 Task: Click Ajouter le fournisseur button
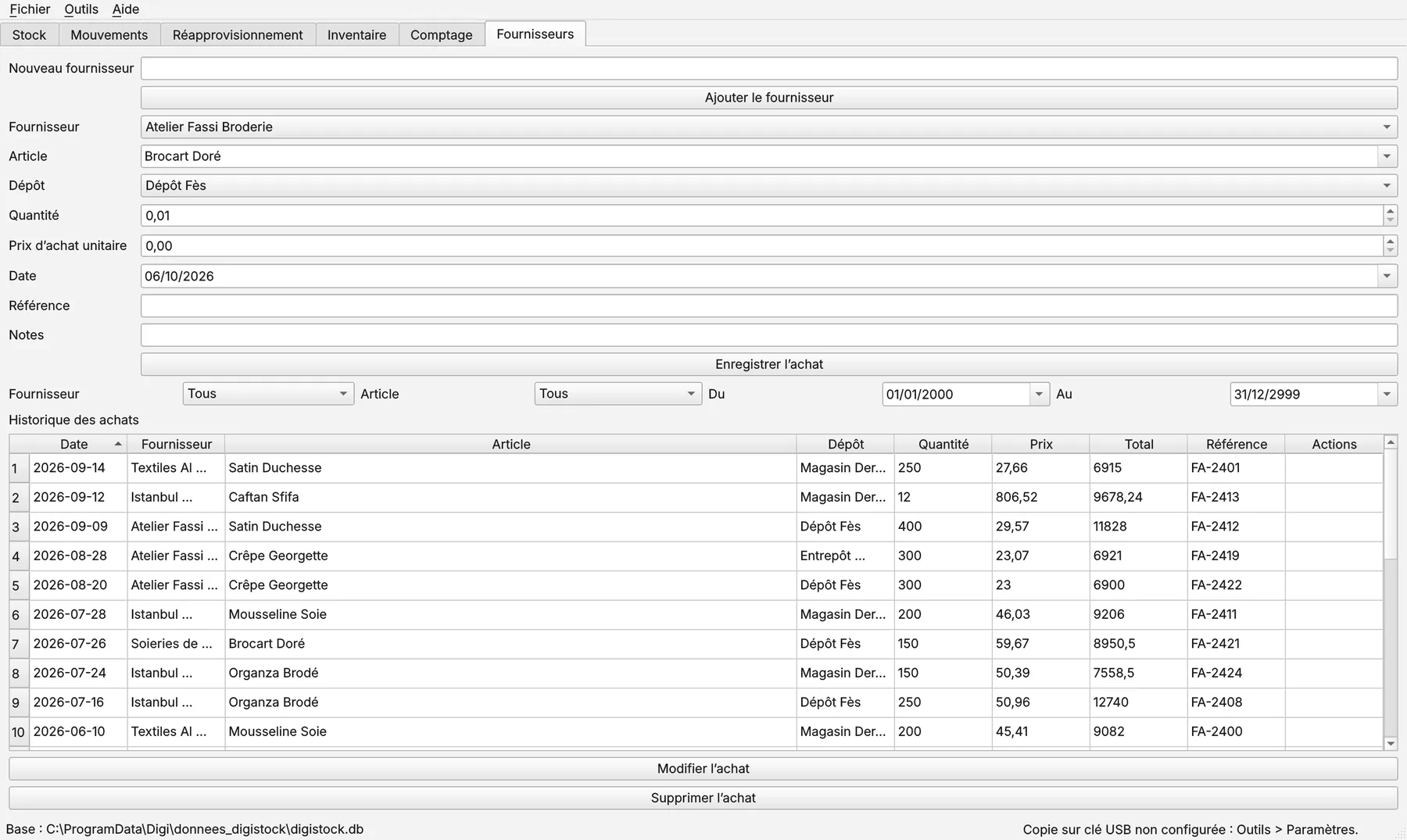pyautogui.click(x=769, y=98)
